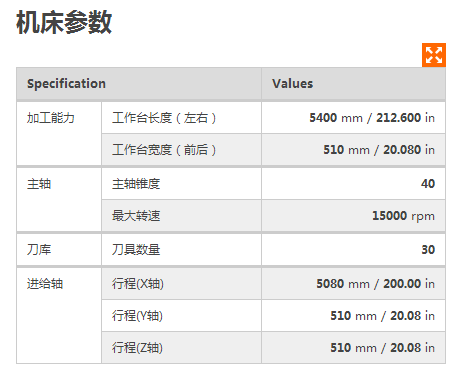Click the 工作台宽度（前后）row label
The image size is (462, 384).
(164, 150)
